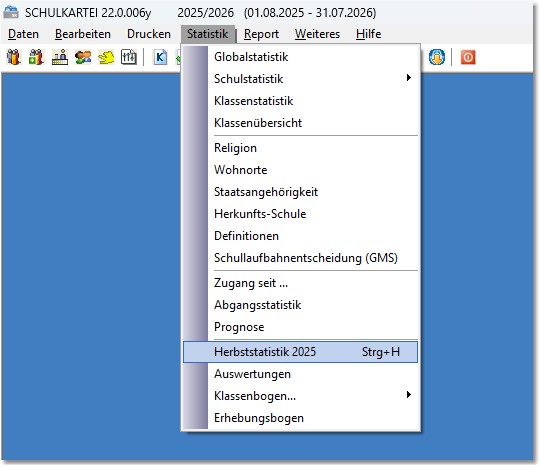Open the Klassenübersicht entry
This screenshot has height=467, width=540.
[300, 123]
